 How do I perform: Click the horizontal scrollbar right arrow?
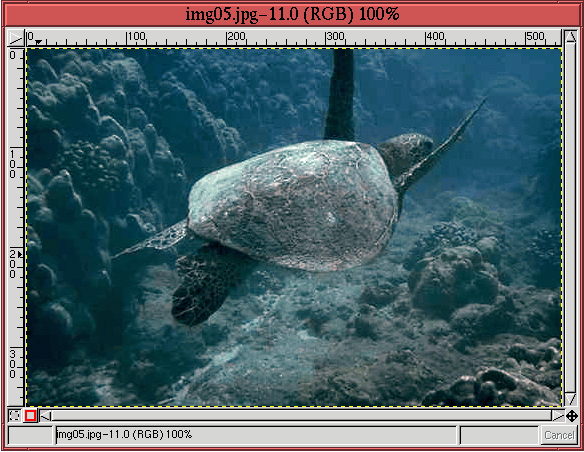pyautogui.click(x=558, y=416)
